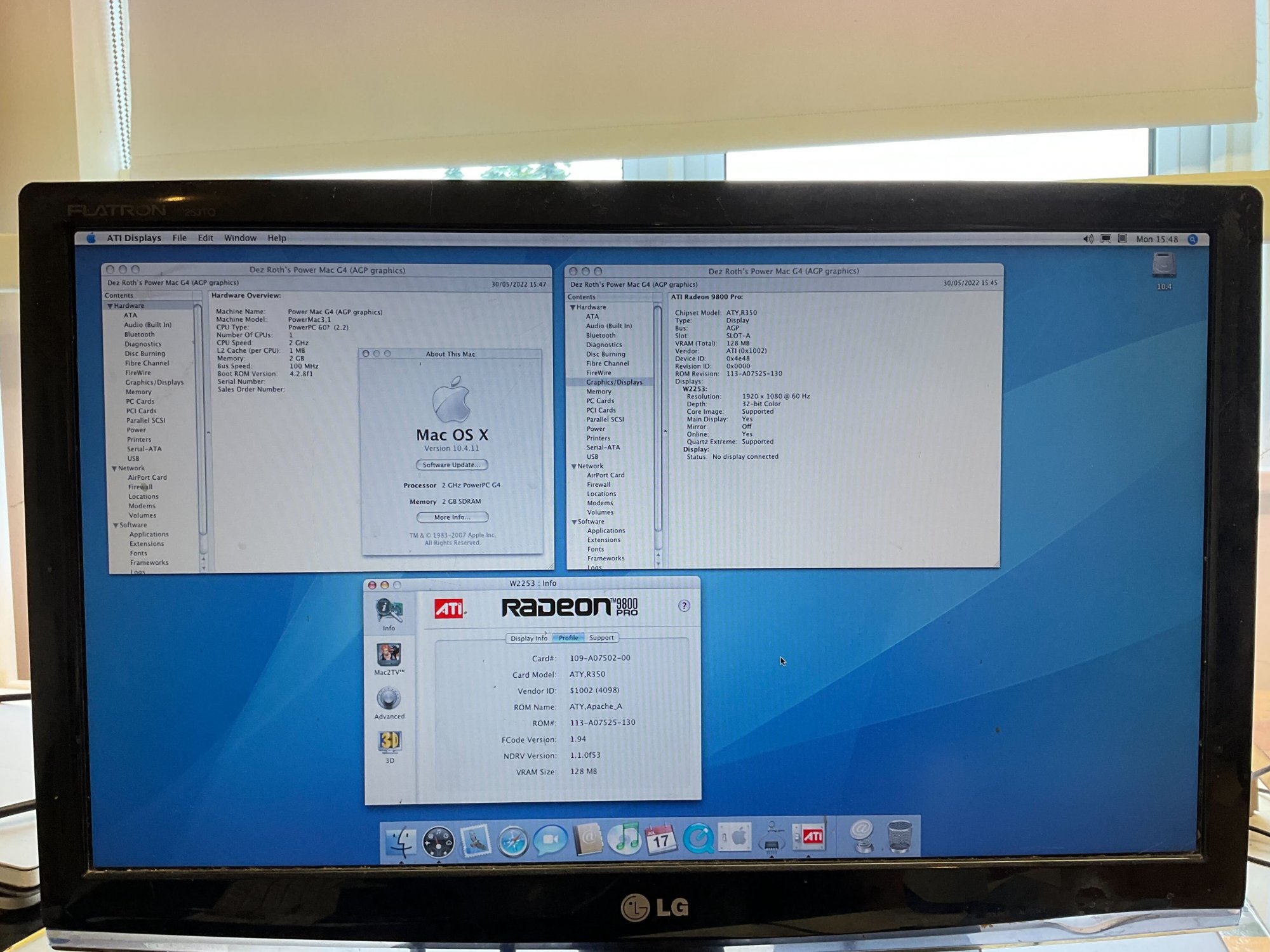Open the @ web link spring icon in Dock
This screenshot has height=952, width=1270.
click(x=862, y=835)
